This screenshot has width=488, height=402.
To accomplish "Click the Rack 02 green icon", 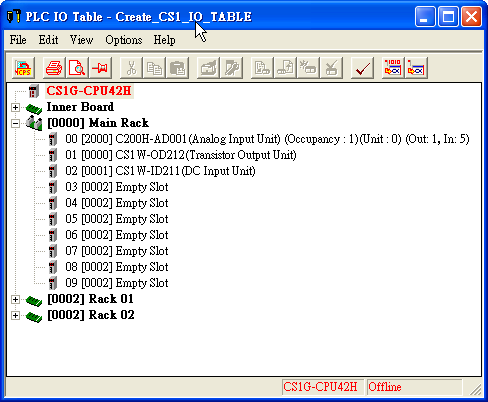I will pos(34,316).
